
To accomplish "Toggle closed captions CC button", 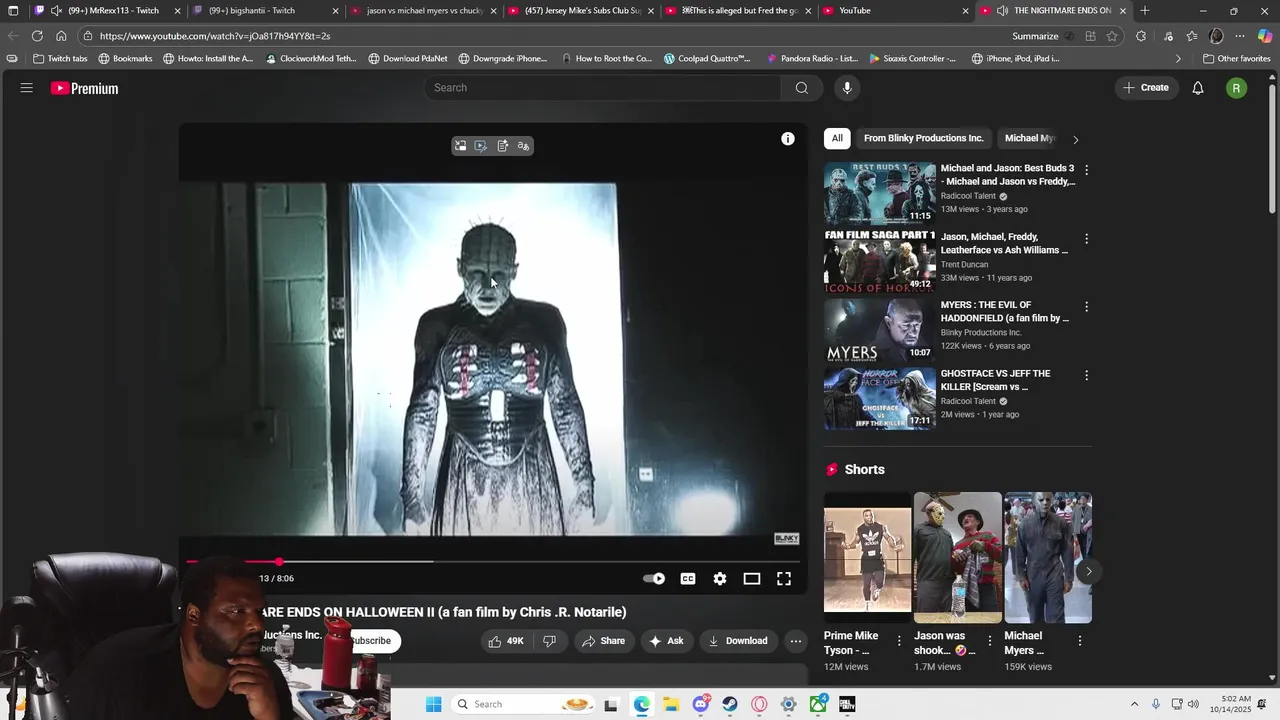I will click(688, 579).
